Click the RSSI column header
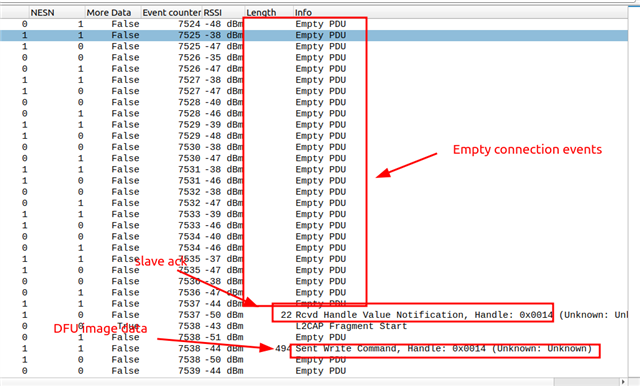Viewport: 640px width, 386px height. (223, 12)
